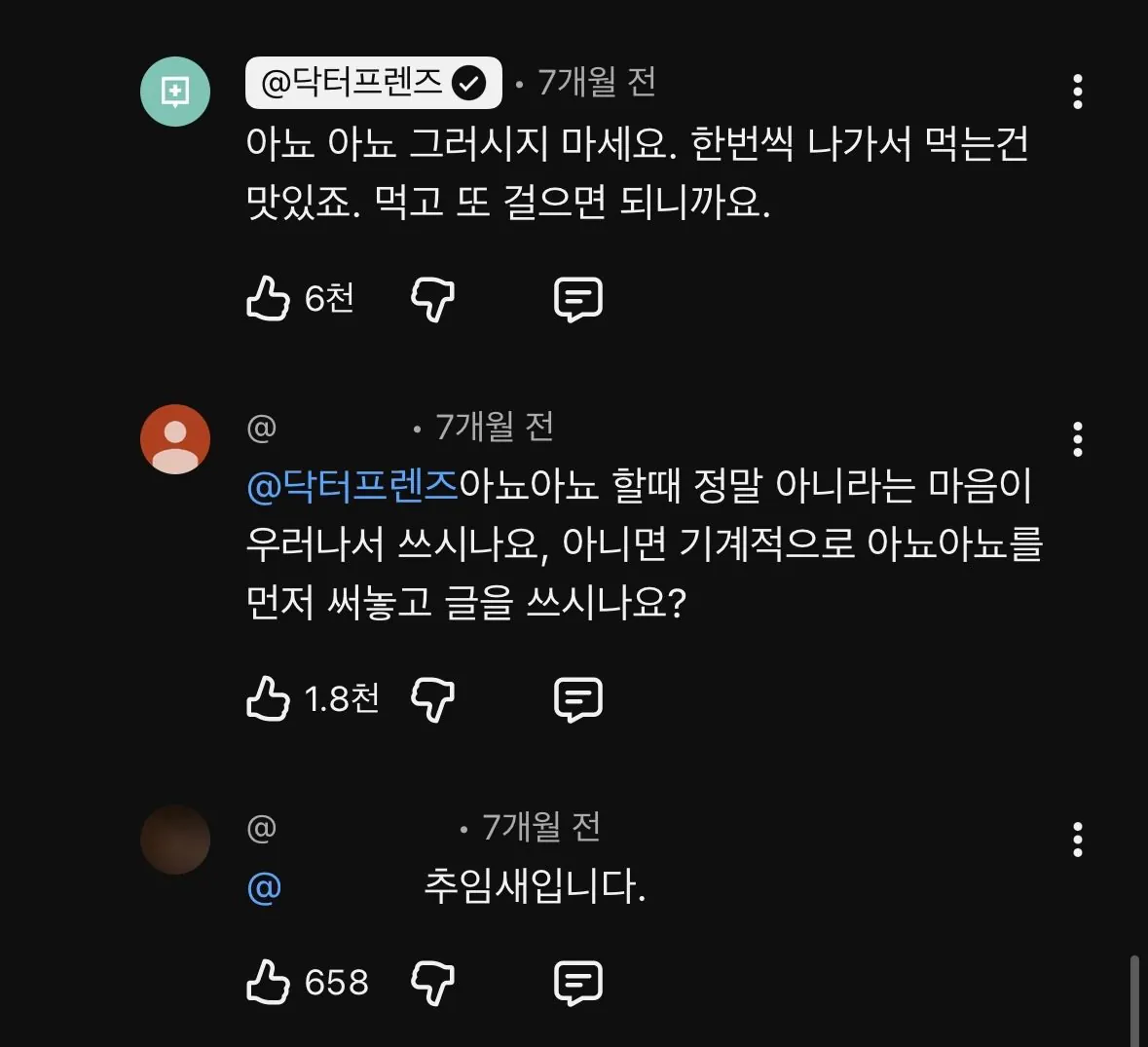Dislike the '아뇨아뇨' question comment
The image size is (1148, 1047).
tap(433, 698)
